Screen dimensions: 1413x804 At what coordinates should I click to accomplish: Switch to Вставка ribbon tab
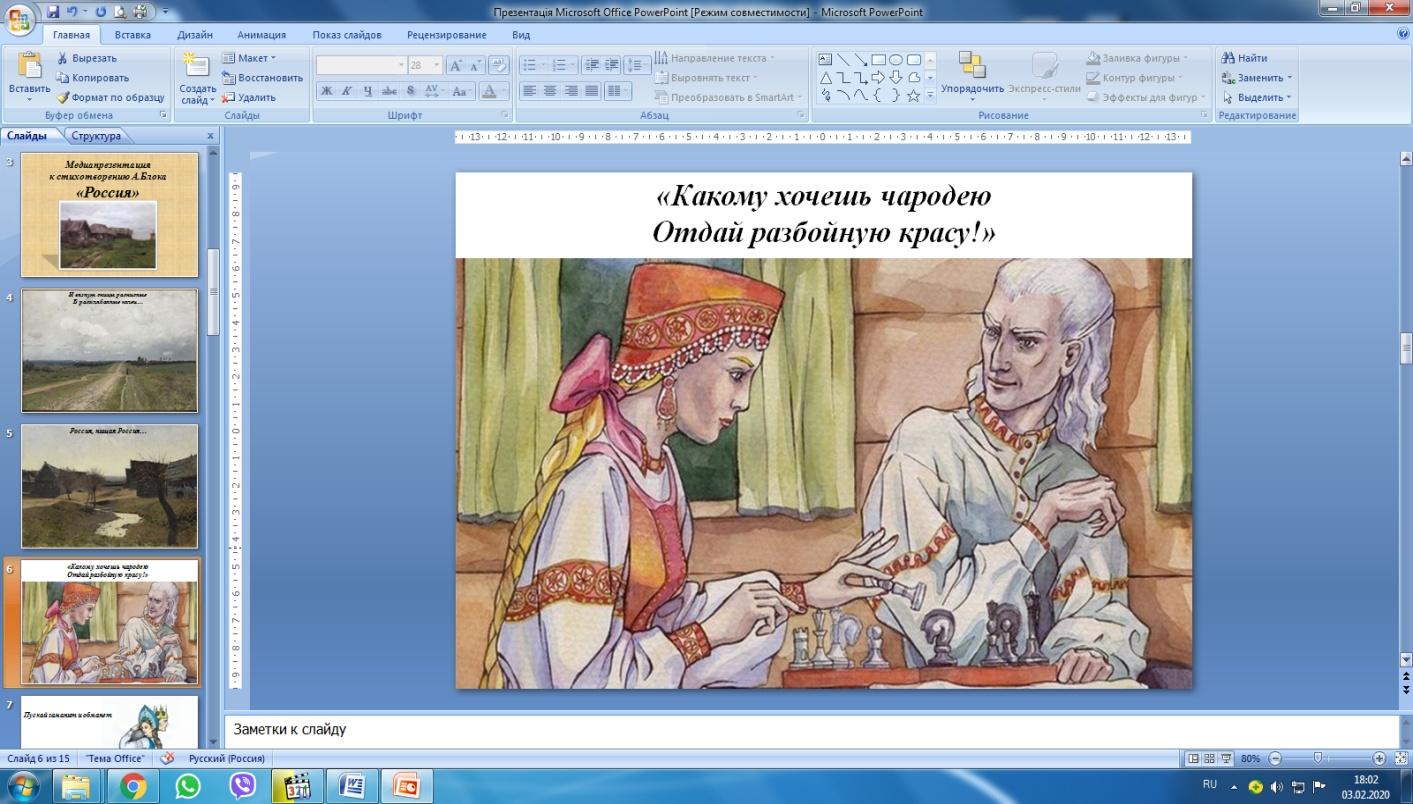(133, 35)
